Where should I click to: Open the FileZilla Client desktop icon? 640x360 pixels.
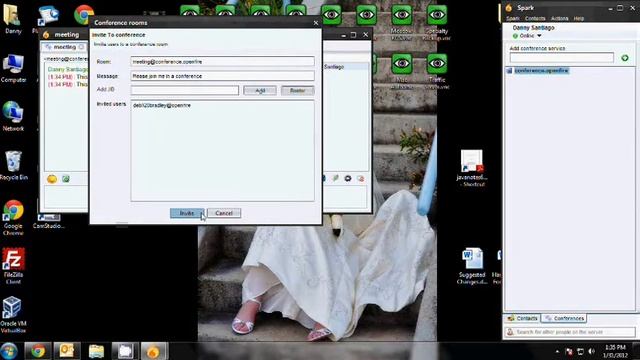pos(13,266)
